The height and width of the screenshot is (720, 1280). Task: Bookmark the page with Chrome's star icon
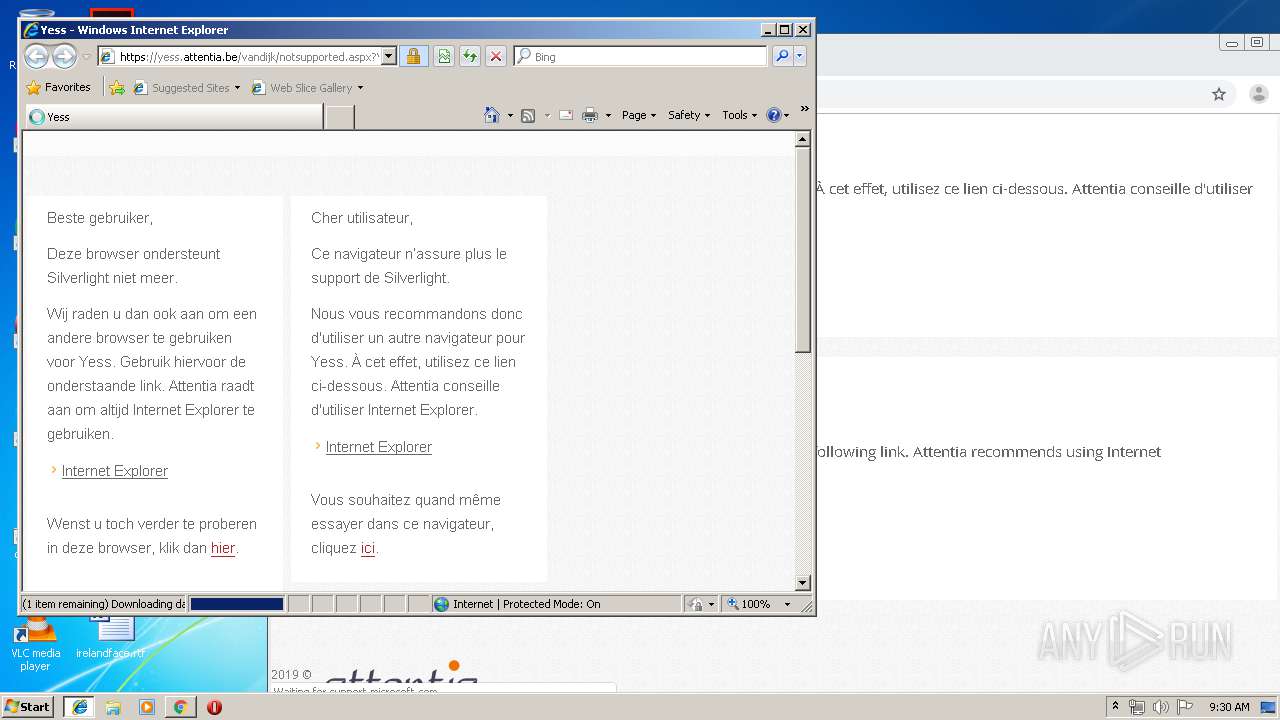[1219, 94]
